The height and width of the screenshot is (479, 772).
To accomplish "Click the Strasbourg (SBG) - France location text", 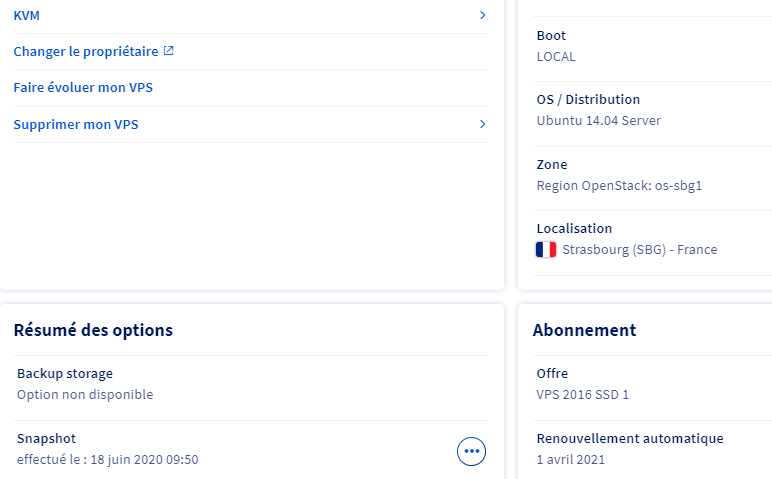I will (x=639, y=250).
